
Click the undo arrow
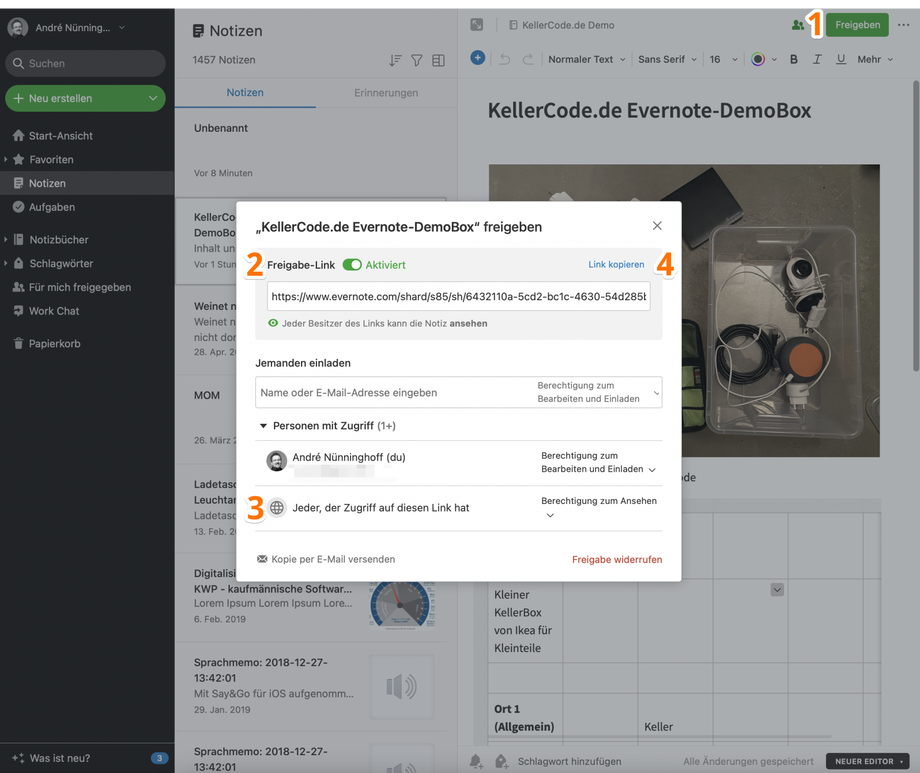click(x=505, y=59)
